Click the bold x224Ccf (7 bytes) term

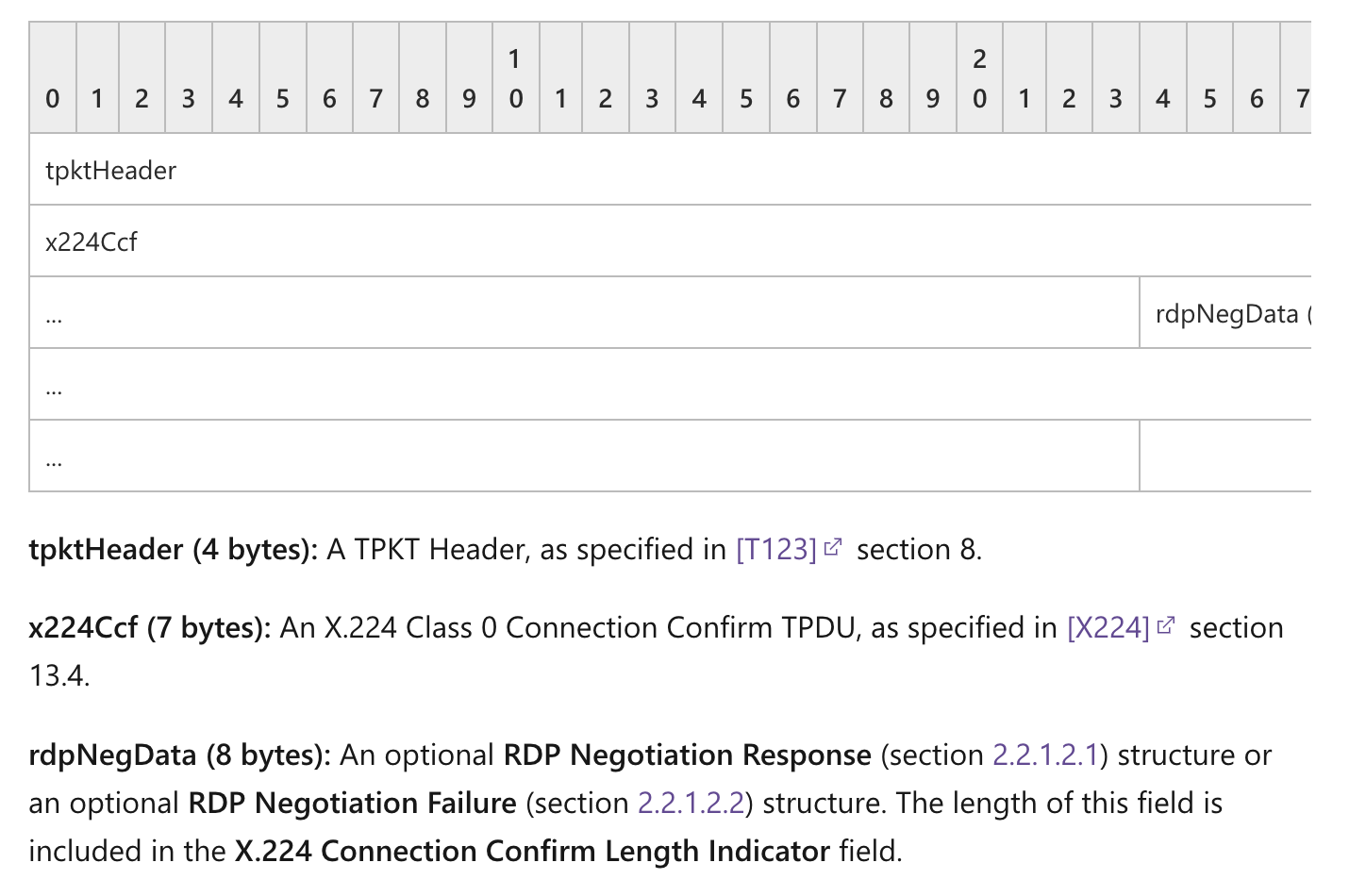click(150, 627)
